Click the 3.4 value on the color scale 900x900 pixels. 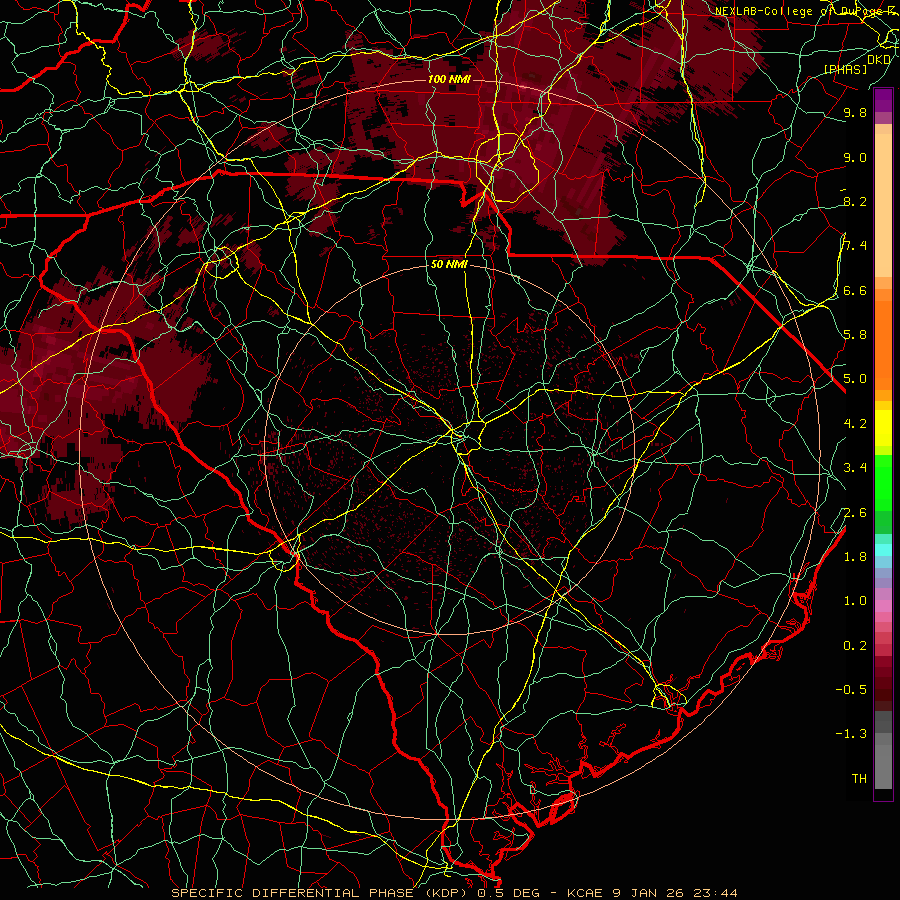(x=855, y=468)
